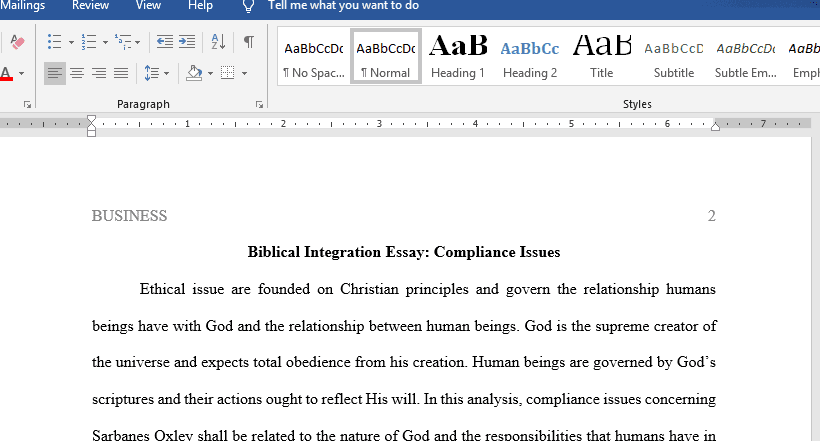This screenshot has width=820, height=441.
Task: Toggle Show/Hide paragraph marks
Action: click(x=249, y=41)
